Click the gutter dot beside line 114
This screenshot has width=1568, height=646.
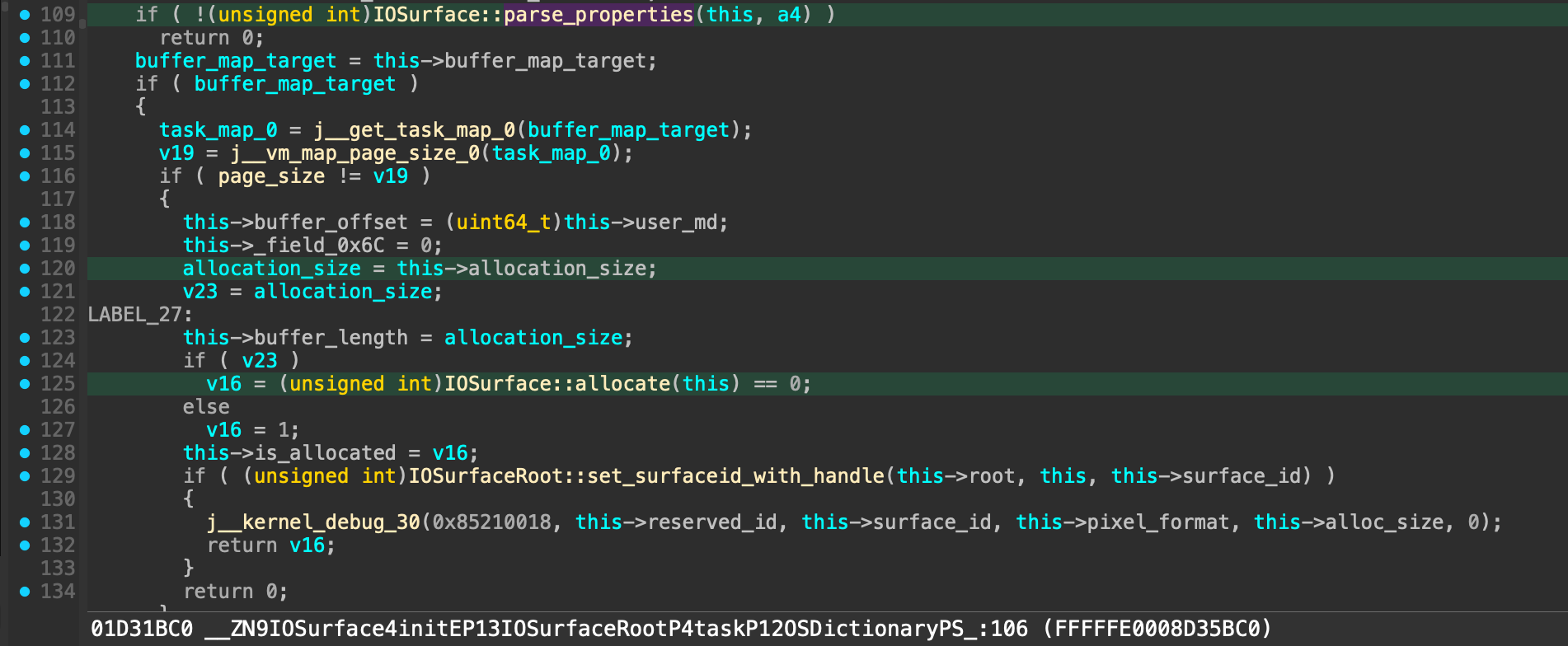pos(25,130)
